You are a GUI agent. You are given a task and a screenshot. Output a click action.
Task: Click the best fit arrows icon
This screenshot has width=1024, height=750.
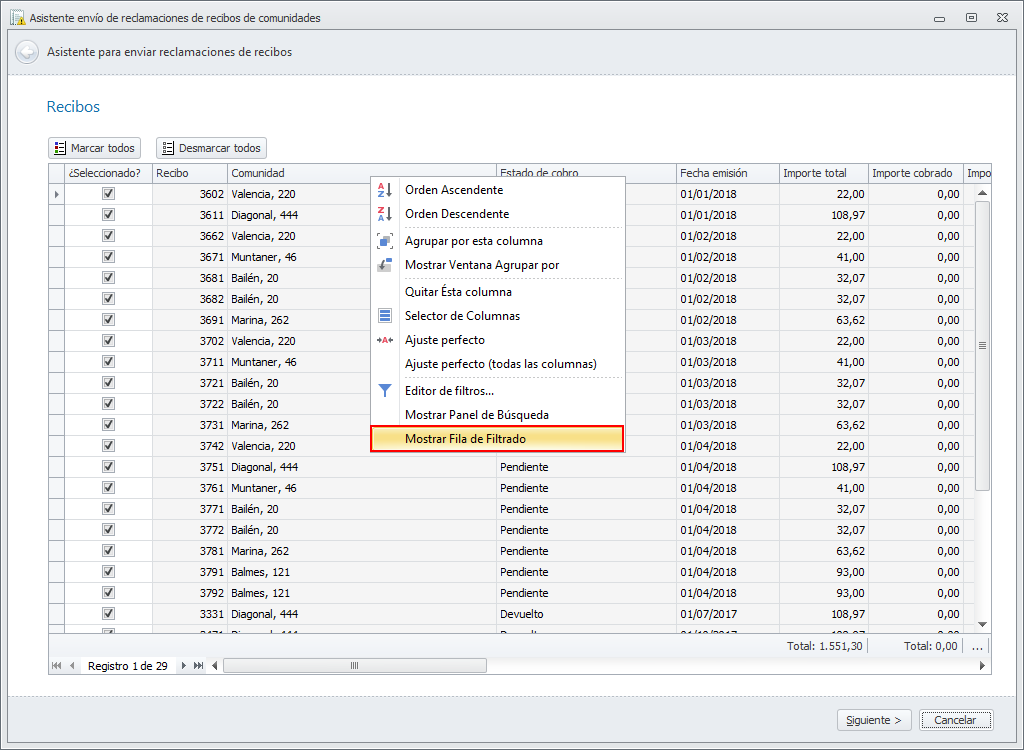[x=385, y=340]
